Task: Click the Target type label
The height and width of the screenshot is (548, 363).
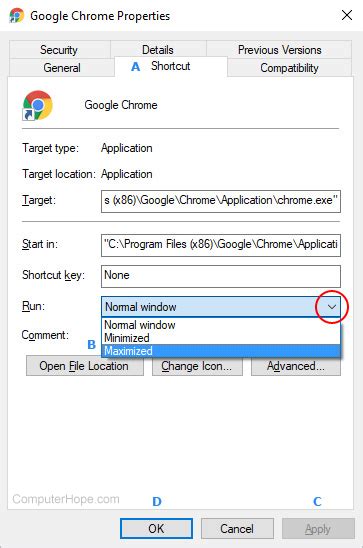Action: (x=51, y=148)
